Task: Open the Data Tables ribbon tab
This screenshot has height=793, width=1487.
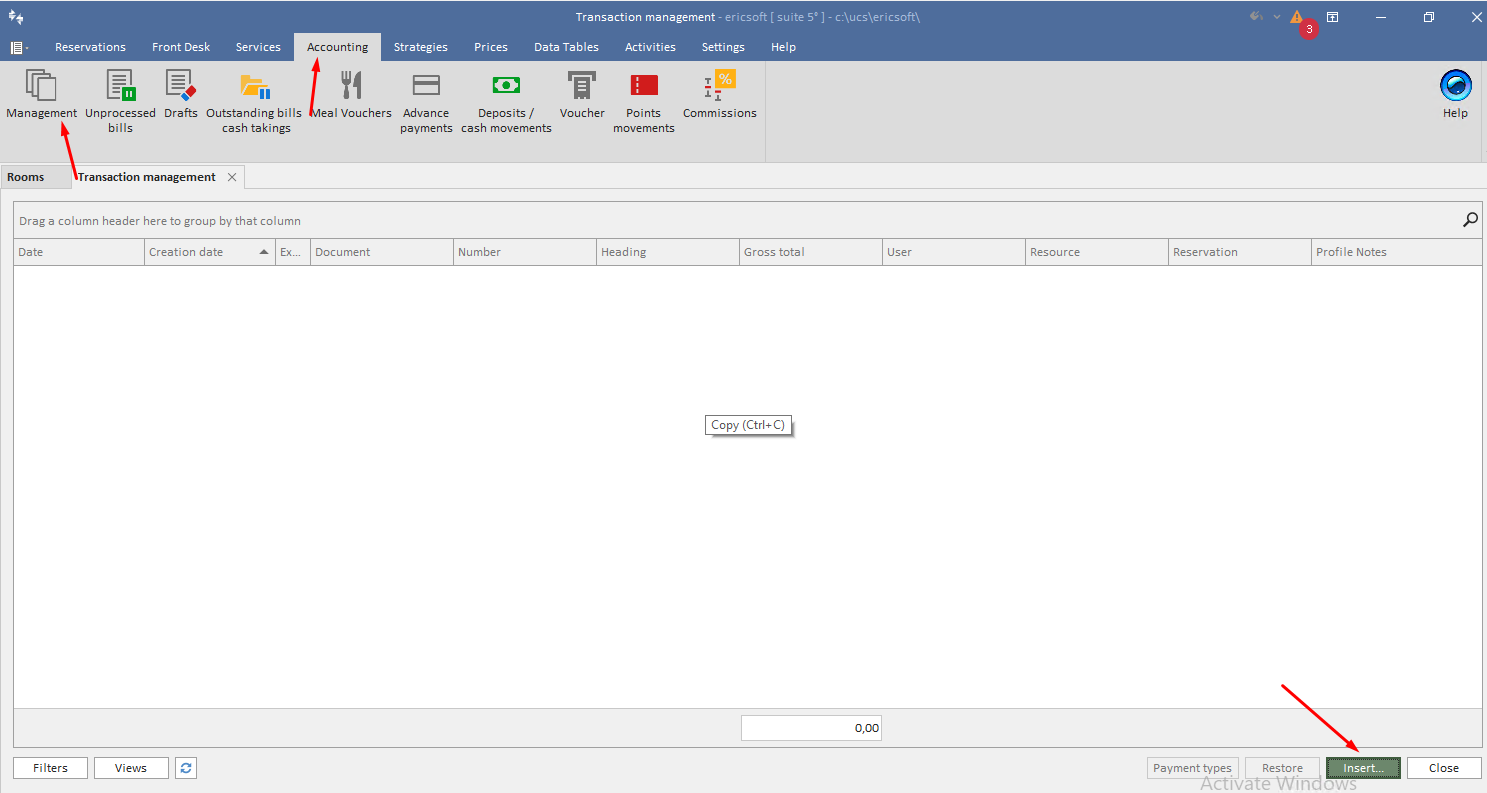Action: [566, 47]
